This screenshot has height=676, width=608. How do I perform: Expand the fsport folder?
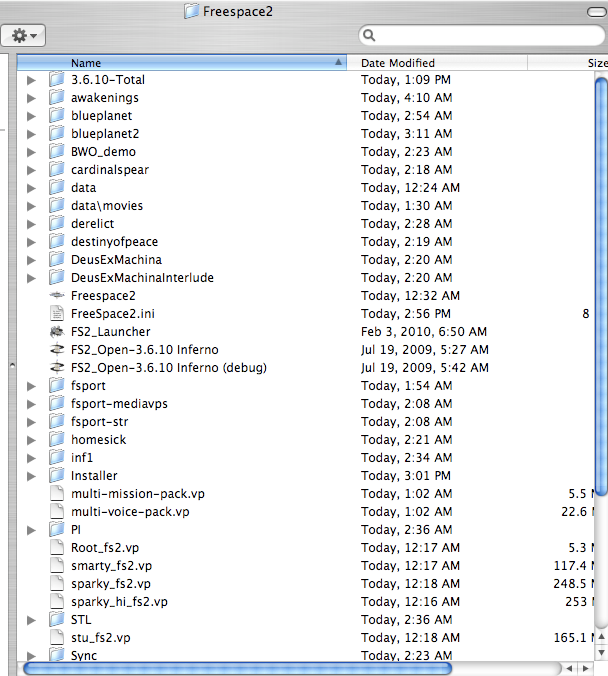pos(31,386)
